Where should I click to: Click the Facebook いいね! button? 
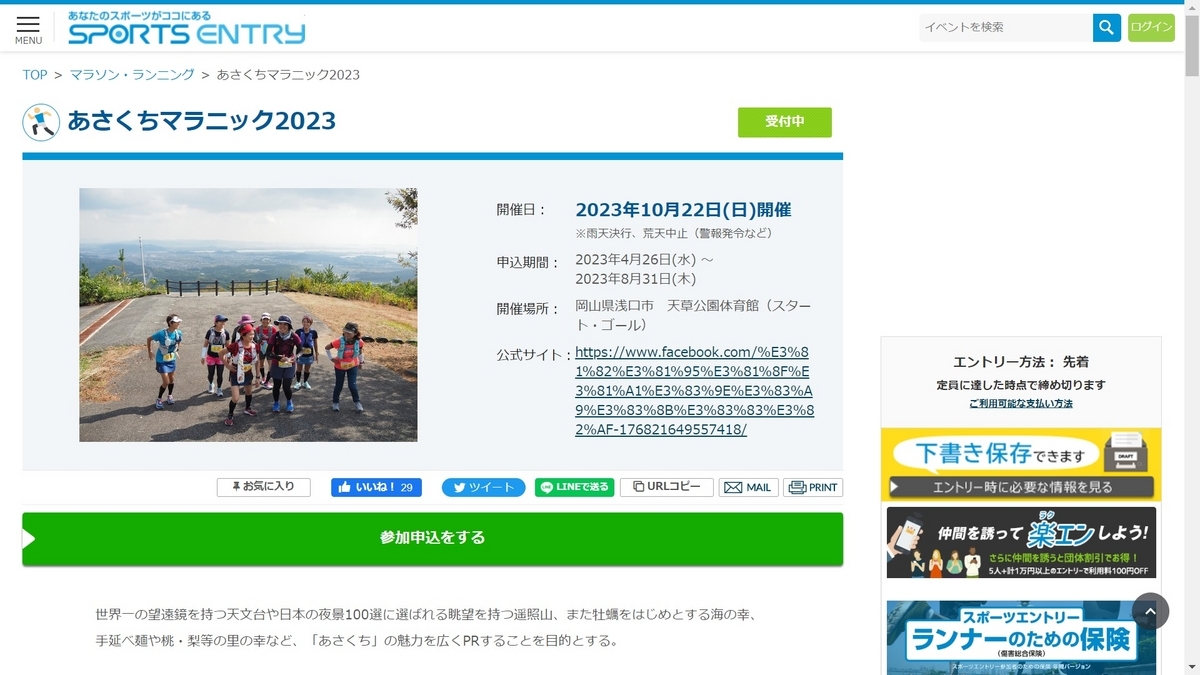376,487
